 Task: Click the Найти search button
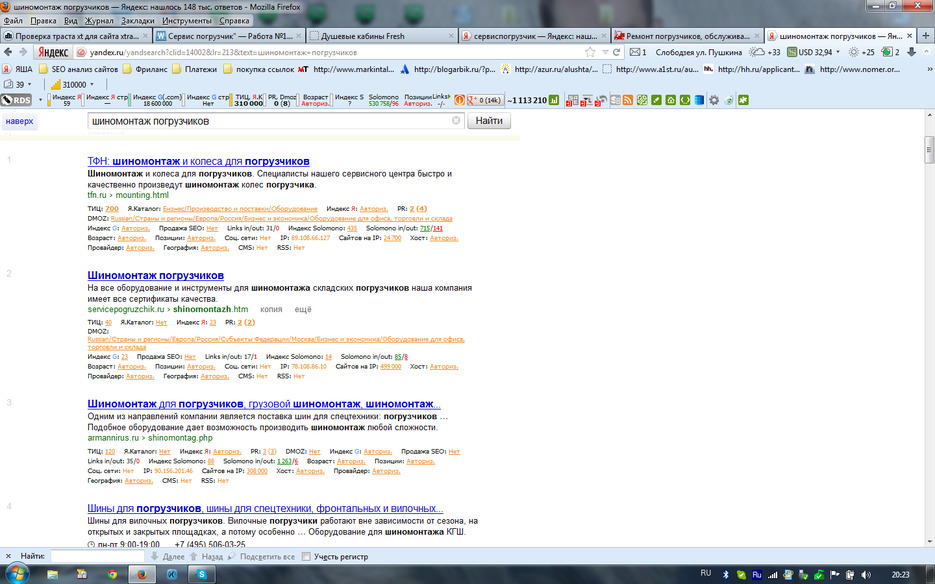[489, 120]
